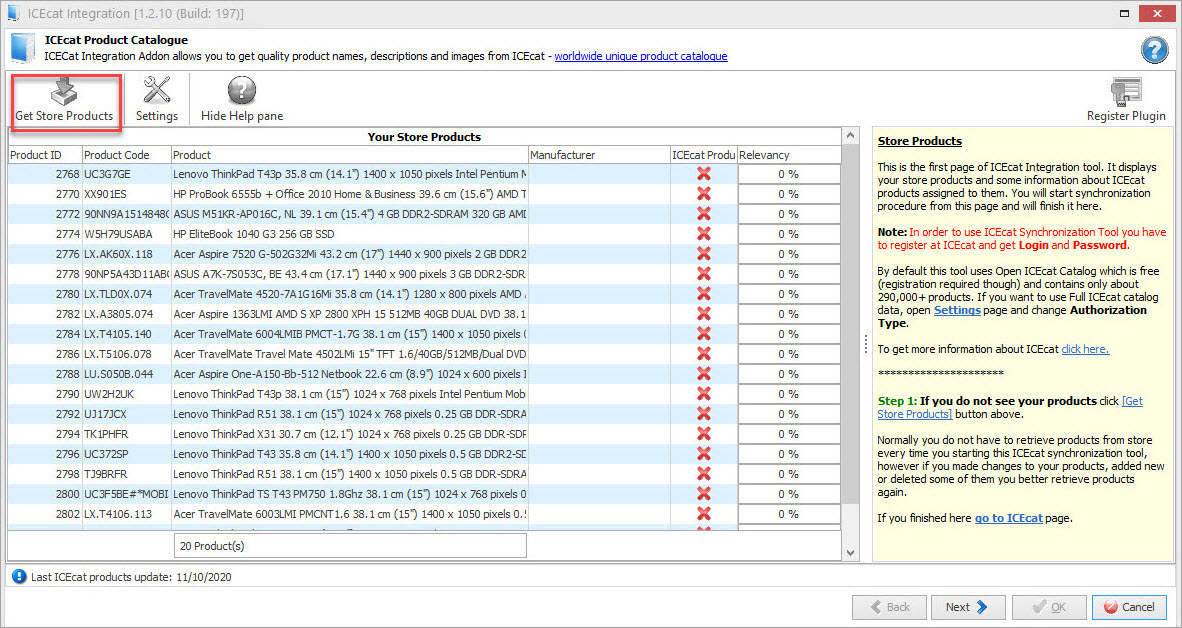Click the ICEcat app icon in title bar

coord(13,13)
